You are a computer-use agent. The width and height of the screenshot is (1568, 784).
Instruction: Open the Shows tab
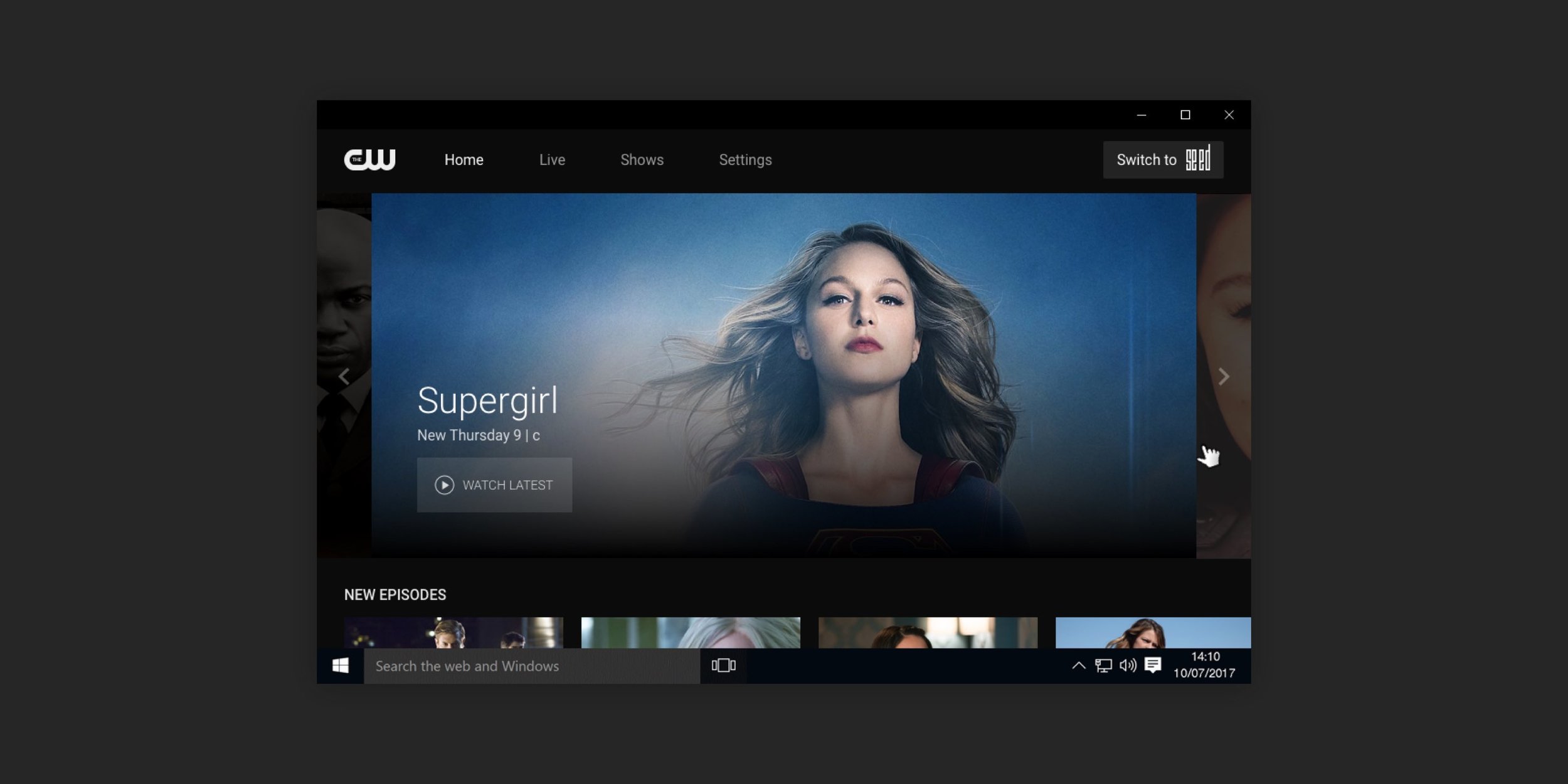[642, 160]
